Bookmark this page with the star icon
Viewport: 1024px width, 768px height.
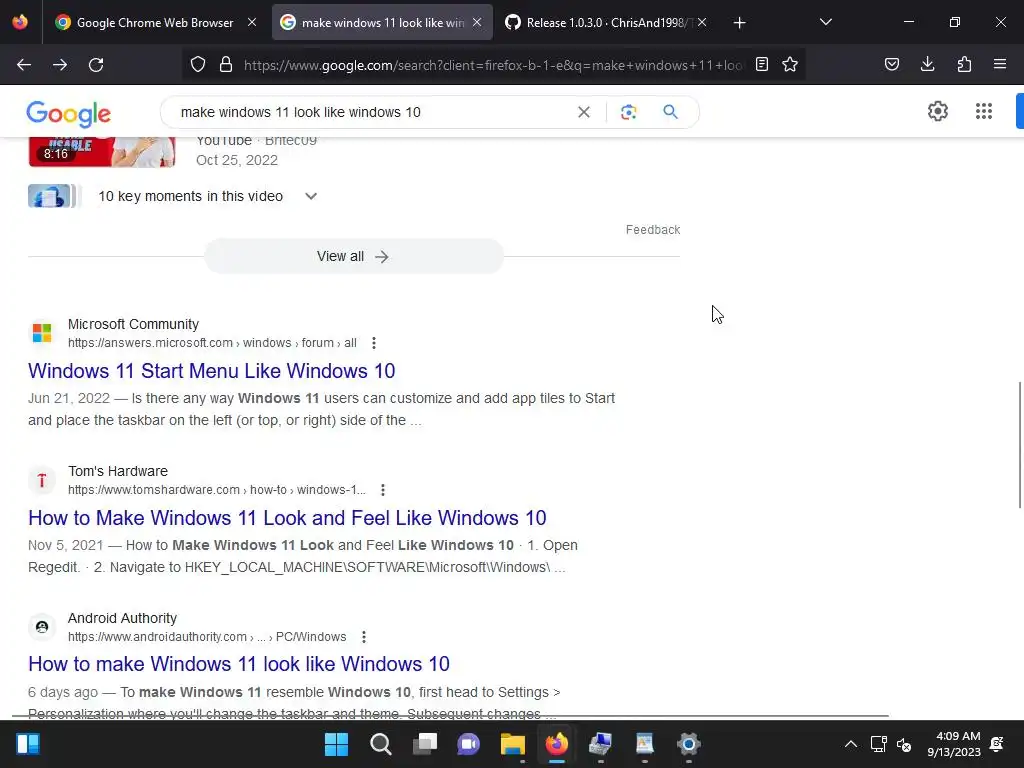pos(790,65)
